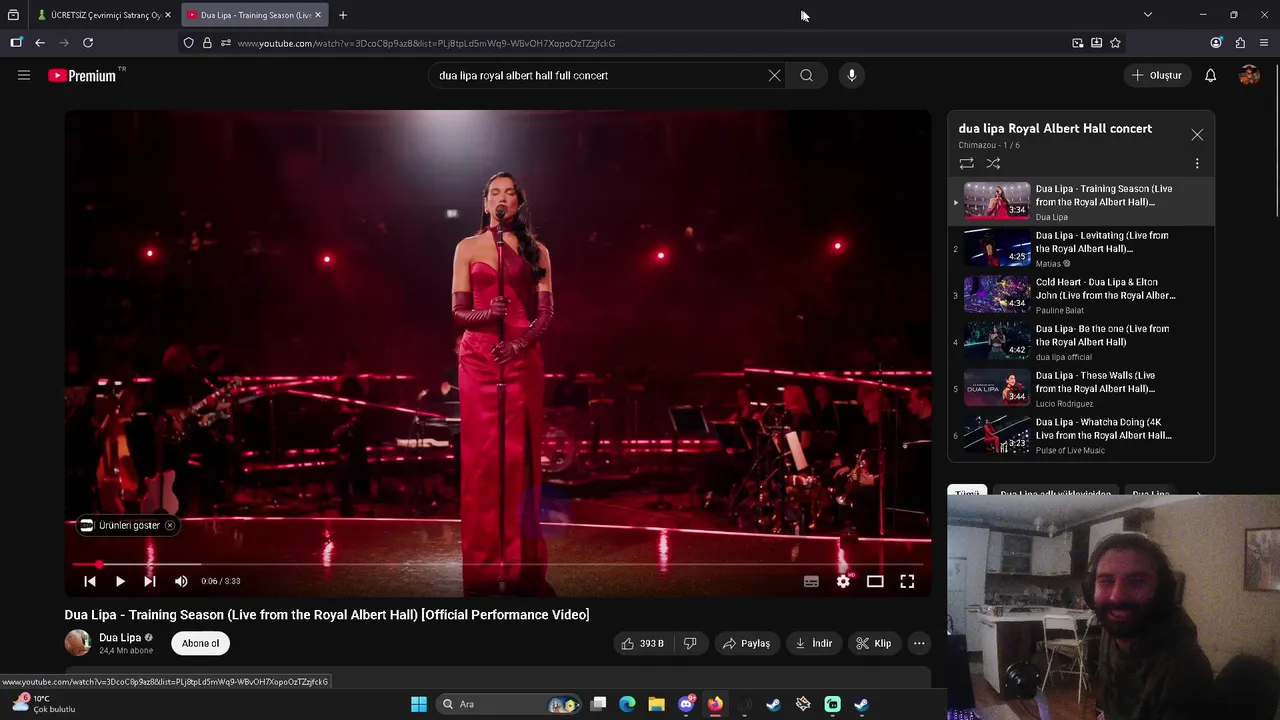1280x720 pixels.
Task: Open the playlist title link
Action: [1055, 128]
